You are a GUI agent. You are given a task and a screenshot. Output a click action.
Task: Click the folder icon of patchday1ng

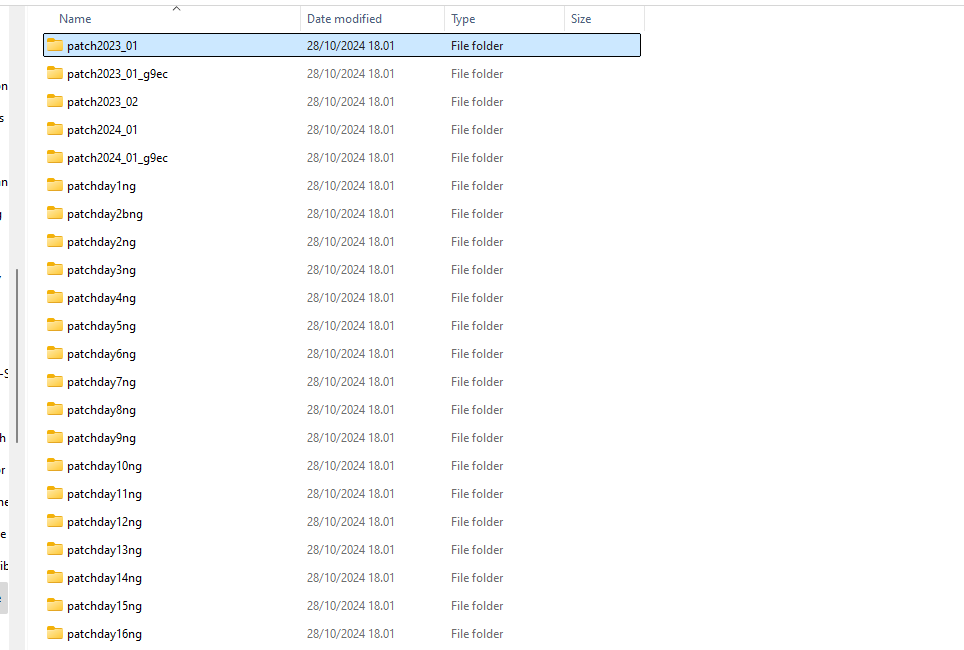pos(55,185)
